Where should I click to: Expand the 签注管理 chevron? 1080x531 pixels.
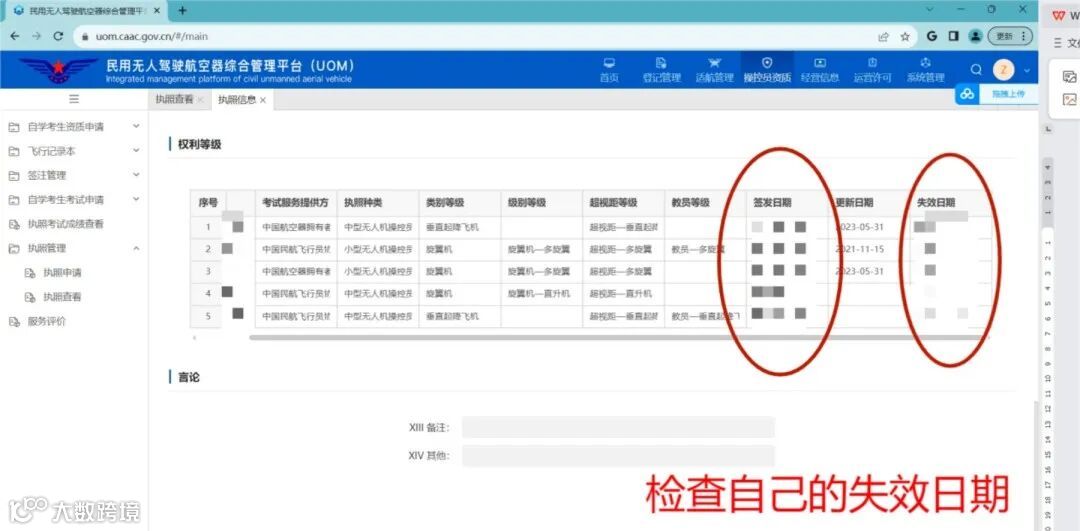coord(136,175)
